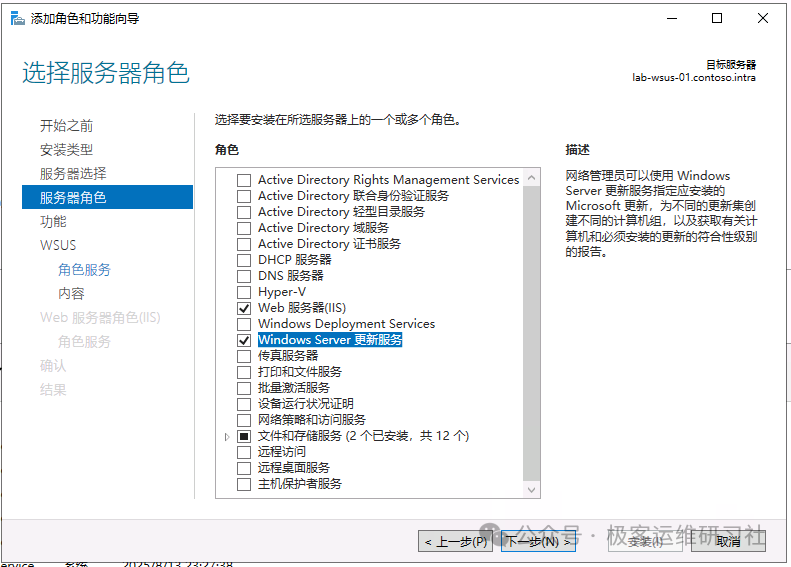Uncheck the Web 服务器(IIS) checkbox

point(244,308)
